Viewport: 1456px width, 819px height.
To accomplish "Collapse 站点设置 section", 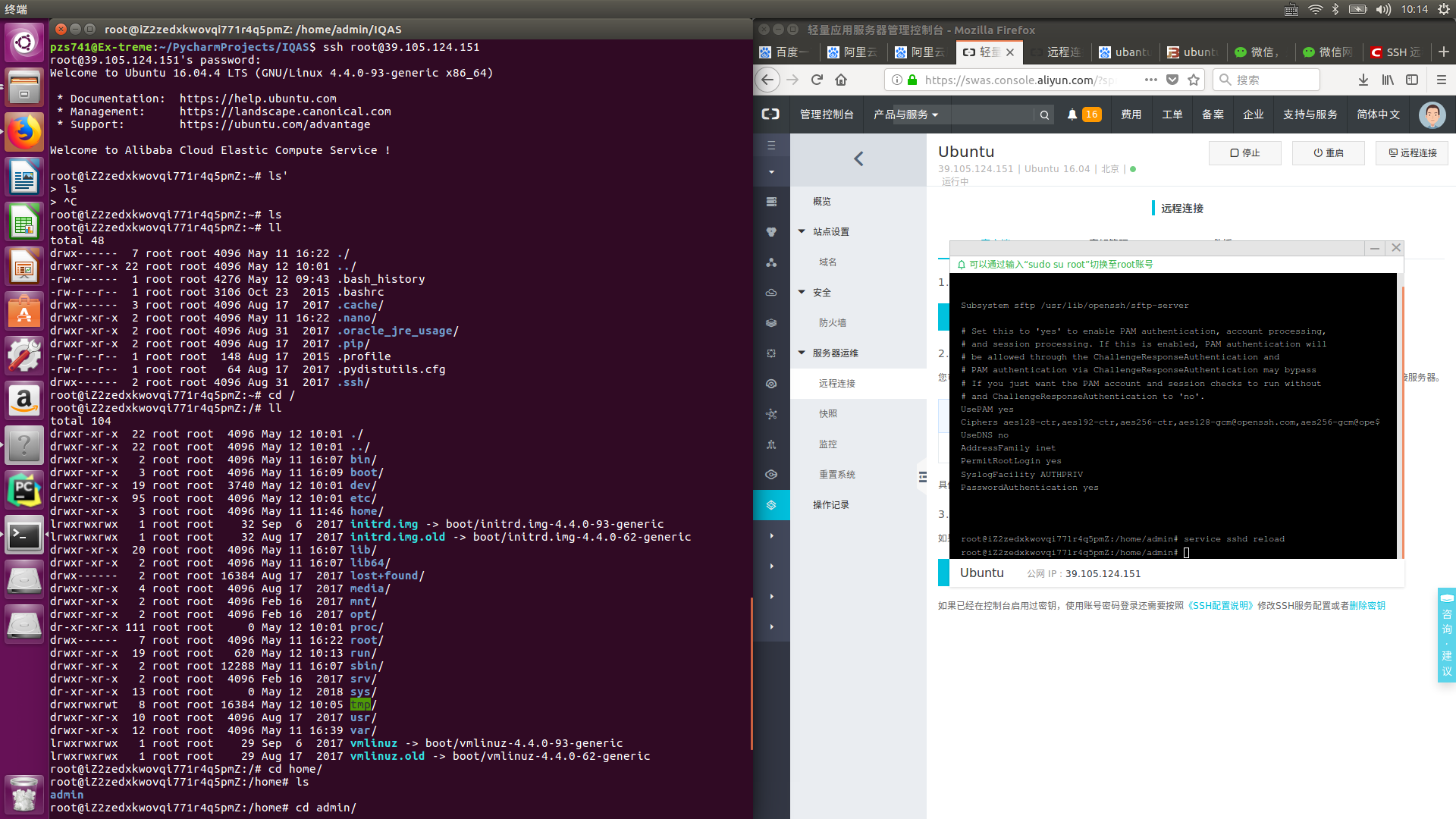I will 802,231.
